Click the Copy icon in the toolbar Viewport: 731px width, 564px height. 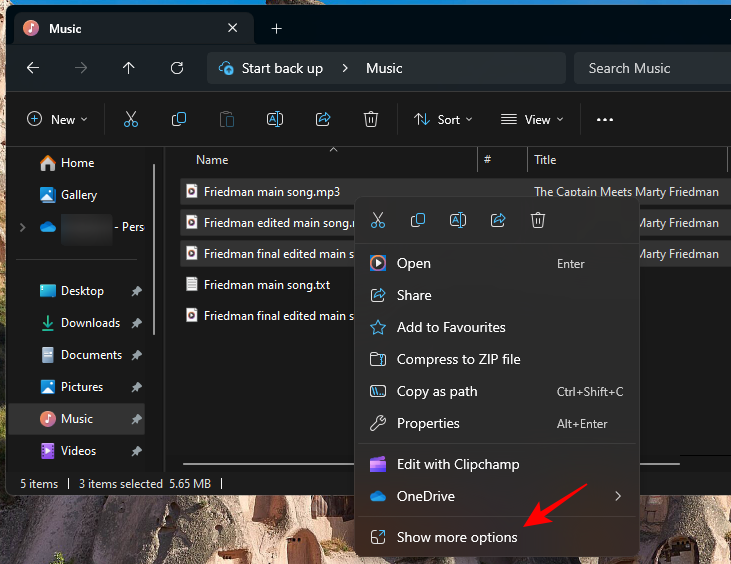pos(179,119)
